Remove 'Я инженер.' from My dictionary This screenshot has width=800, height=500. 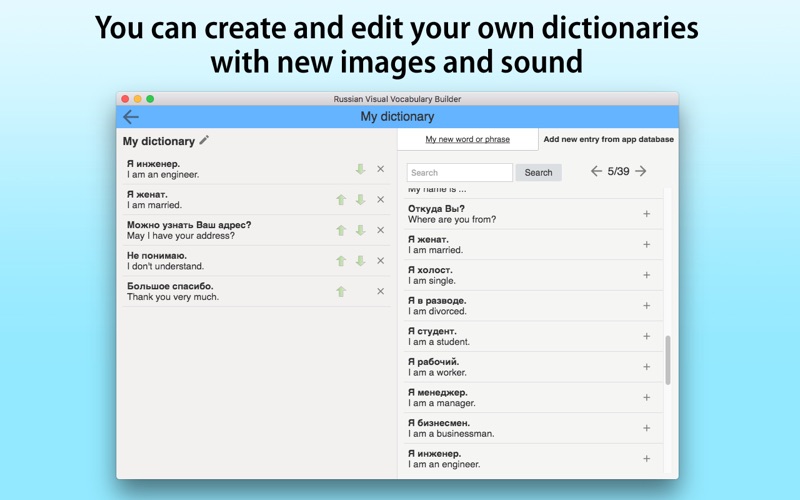tap(381, 169)
